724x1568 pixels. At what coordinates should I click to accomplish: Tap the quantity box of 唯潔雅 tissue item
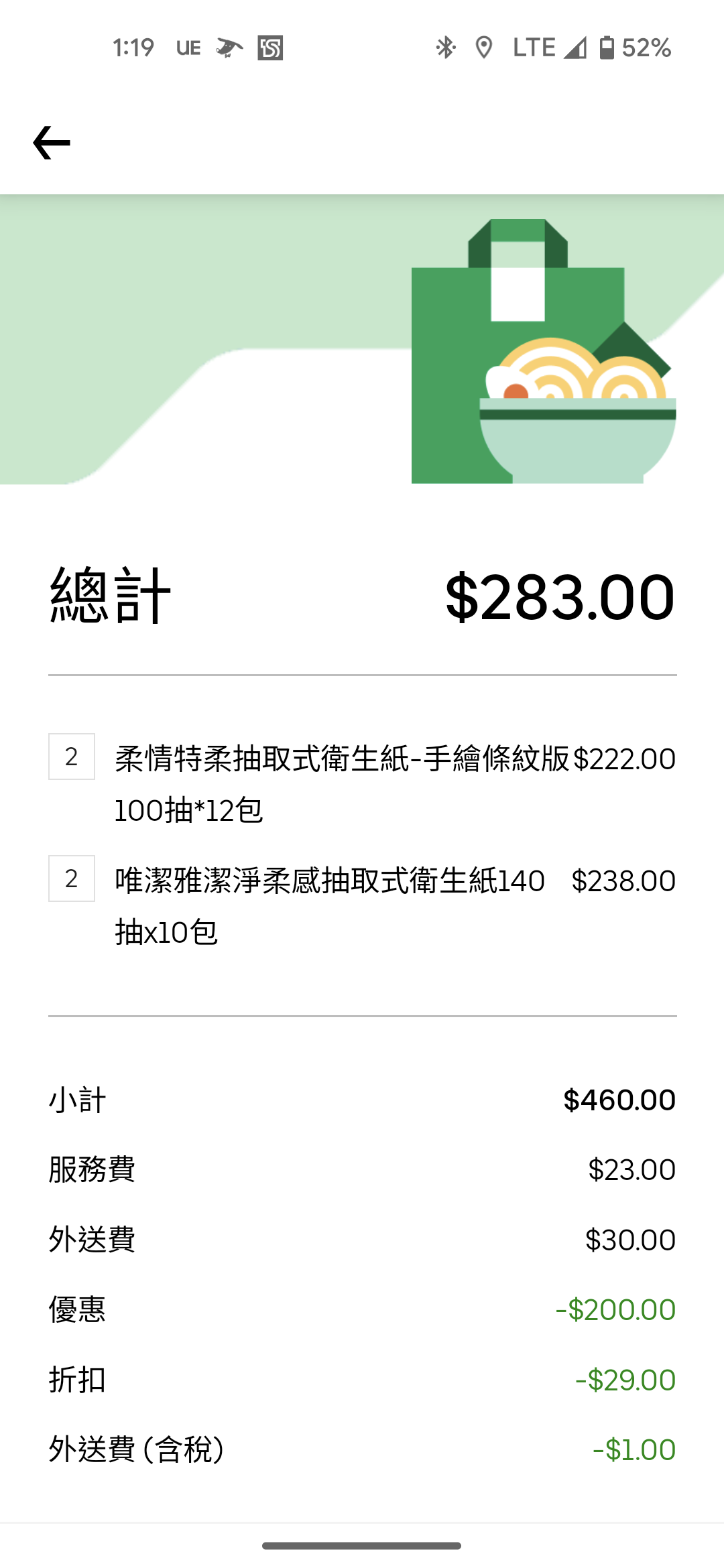click(72, 878)
